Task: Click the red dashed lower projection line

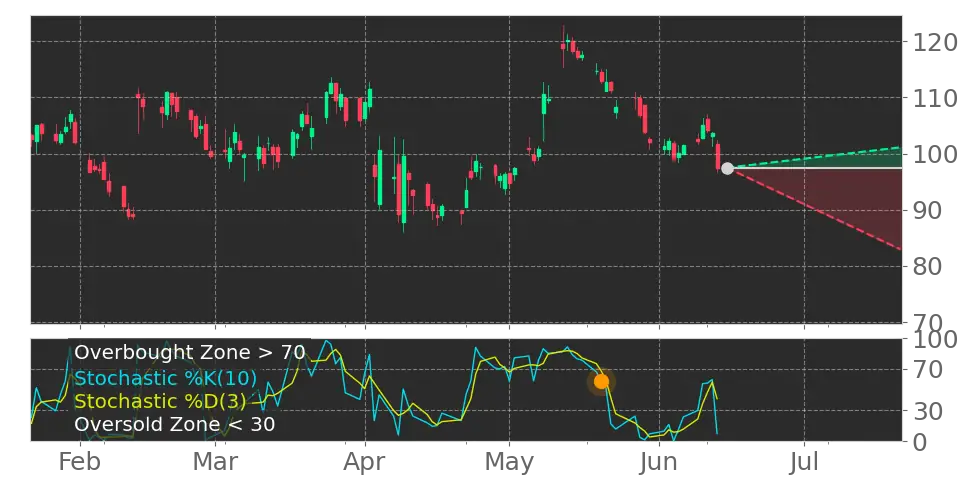Action: click(815, 210)
